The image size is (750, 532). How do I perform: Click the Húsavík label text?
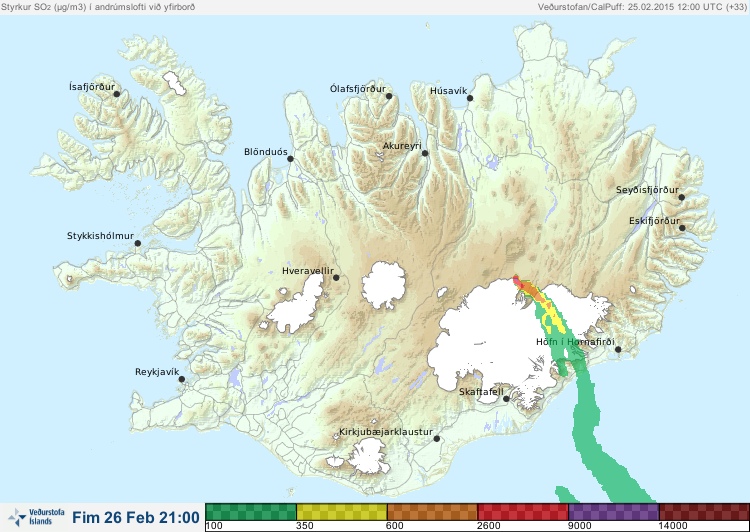tap(449, 91)
